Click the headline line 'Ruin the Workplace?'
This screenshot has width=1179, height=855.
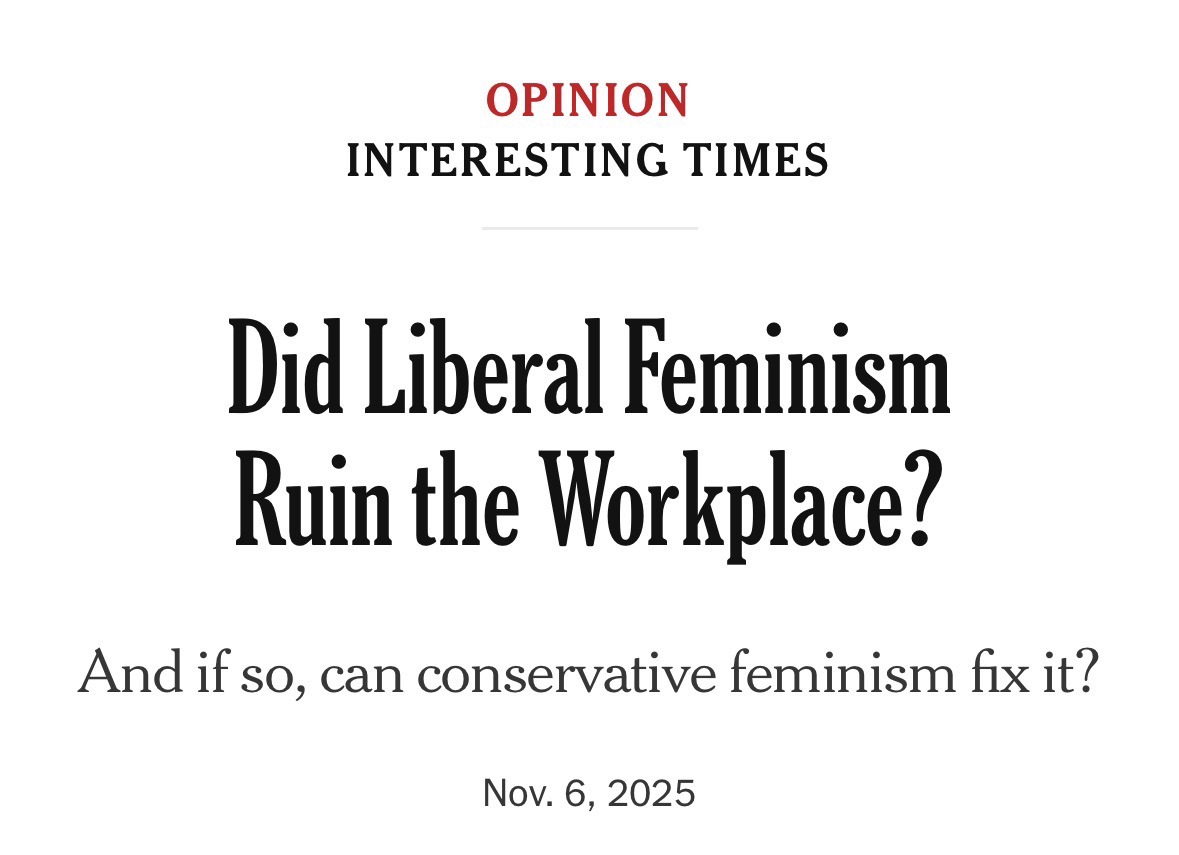(x=589, y=499)
